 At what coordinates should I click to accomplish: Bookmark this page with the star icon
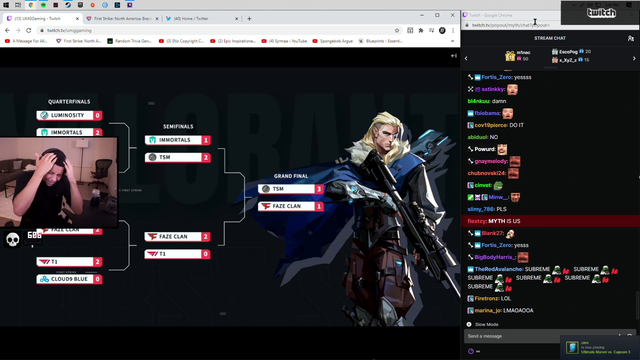click(397, 31)
